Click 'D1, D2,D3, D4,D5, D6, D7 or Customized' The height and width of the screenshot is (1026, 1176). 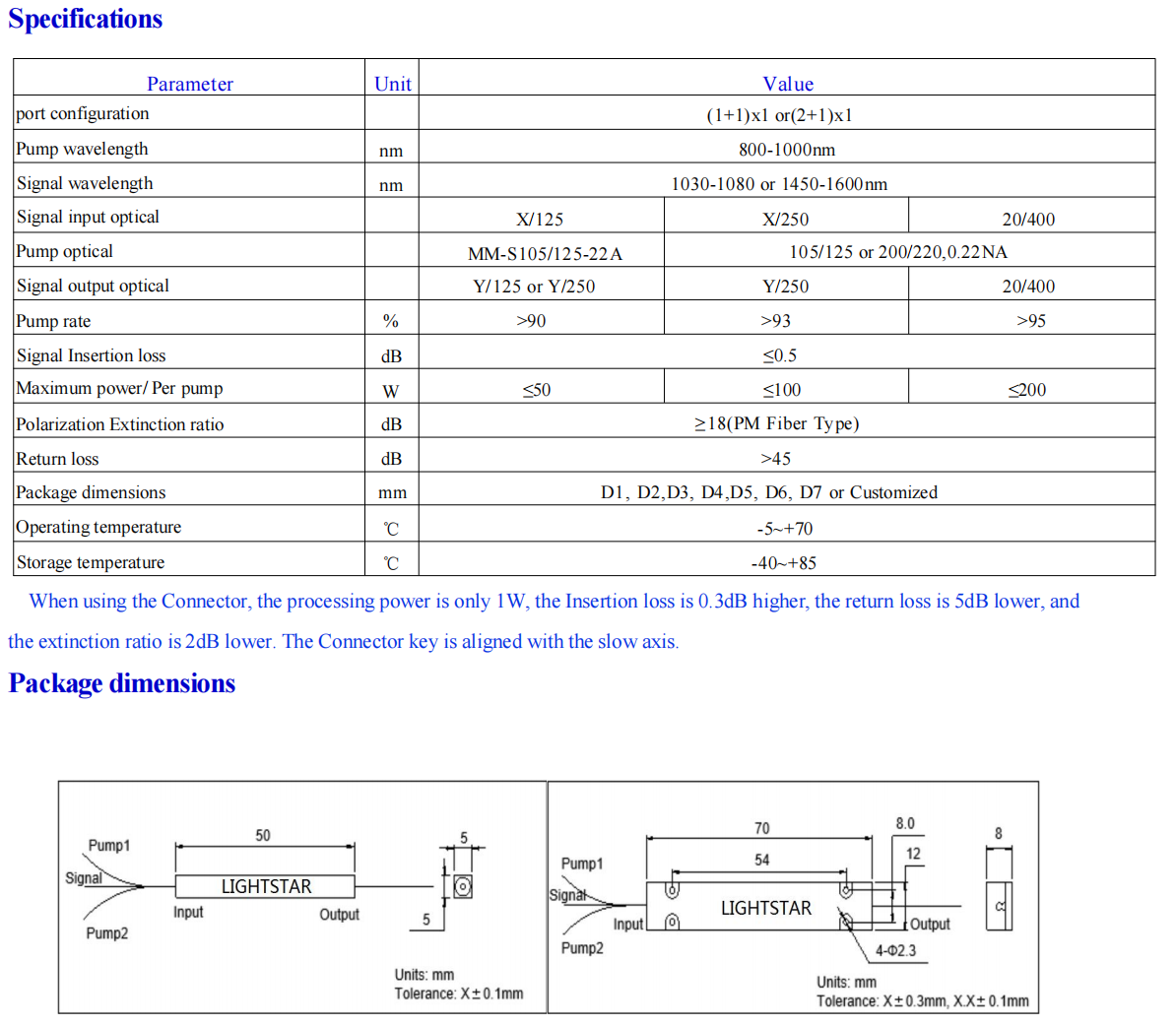tap(769, 492)
